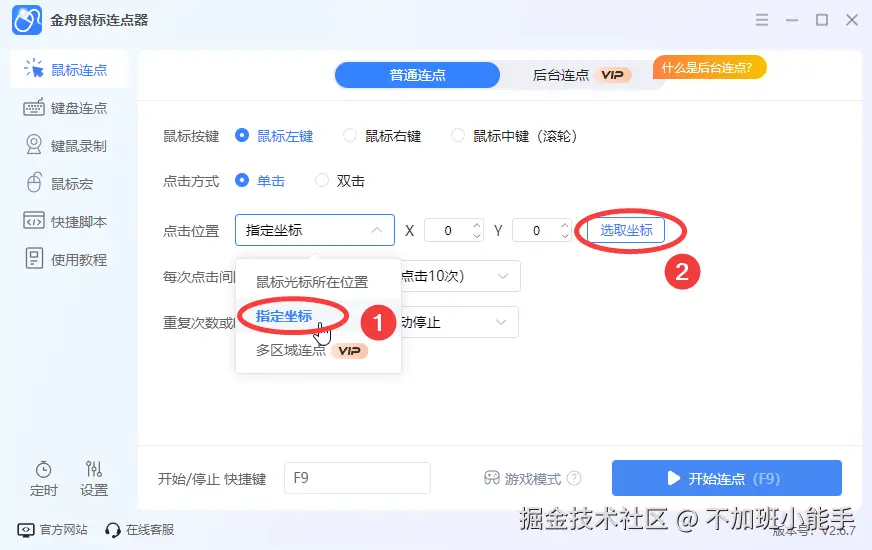This screenshot has width=872, height=550.
Task: Click the F9 hotkey input field
Action: (x=358, y=478)
